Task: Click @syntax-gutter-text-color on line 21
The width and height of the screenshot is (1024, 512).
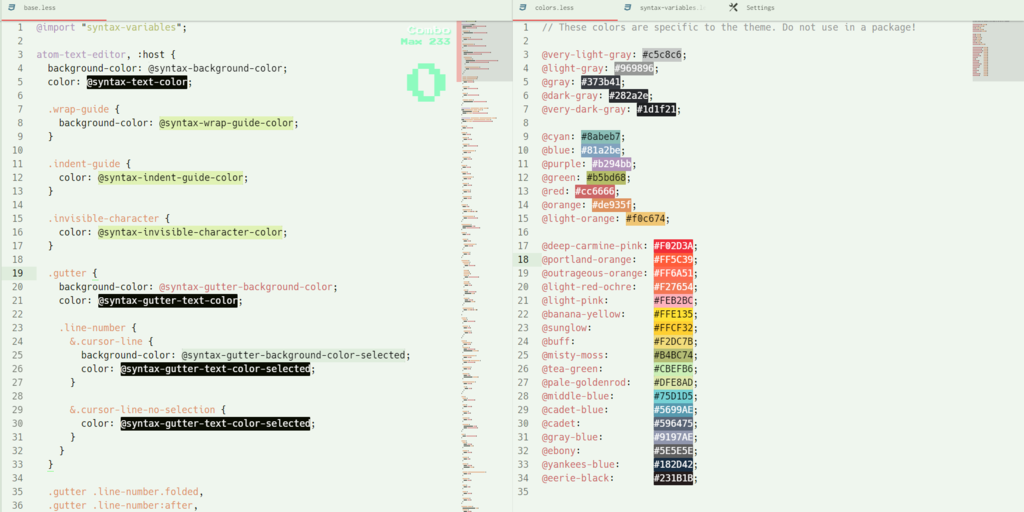Action: [167, 300]
